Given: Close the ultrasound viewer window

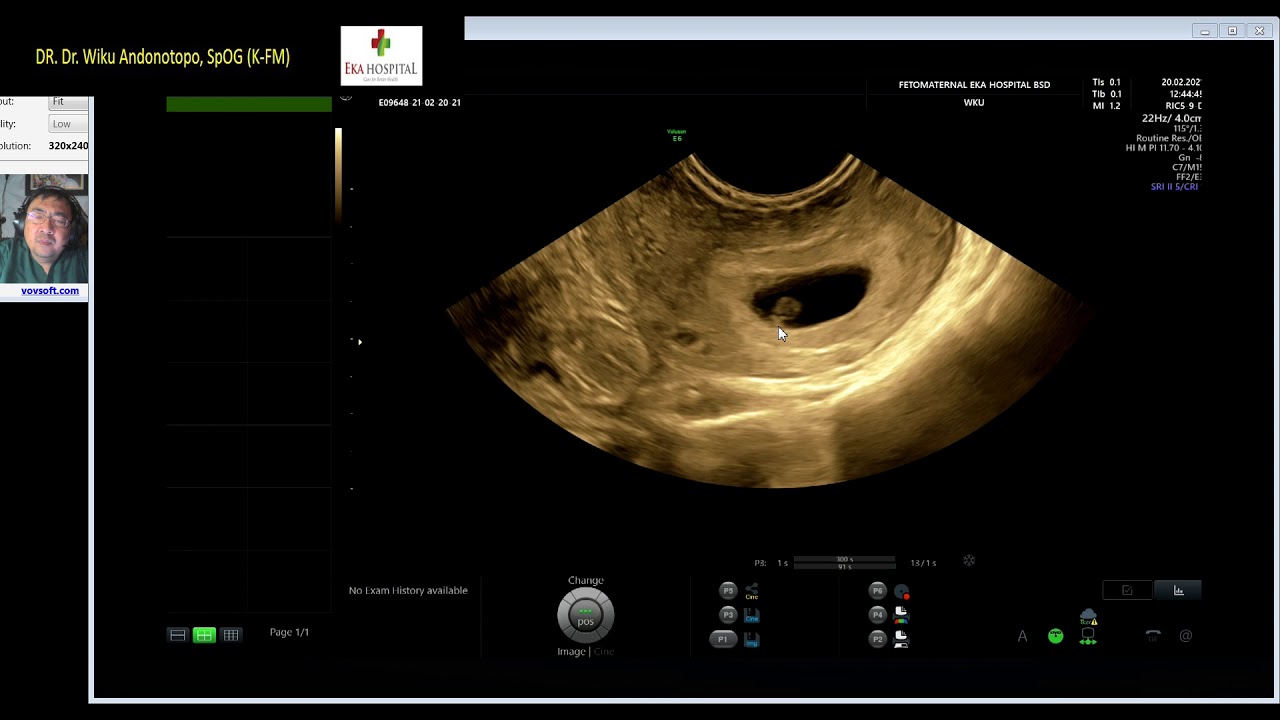Looking at the screenshot, I should point(1259,31).
